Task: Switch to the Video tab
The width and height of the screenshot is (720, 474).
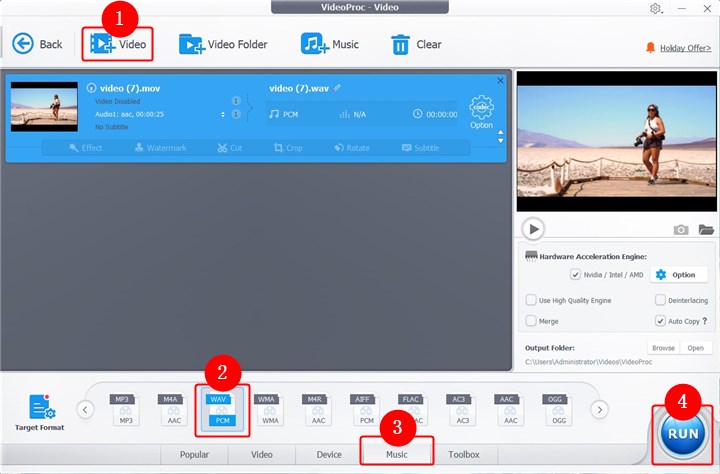Action: [262, 454]
